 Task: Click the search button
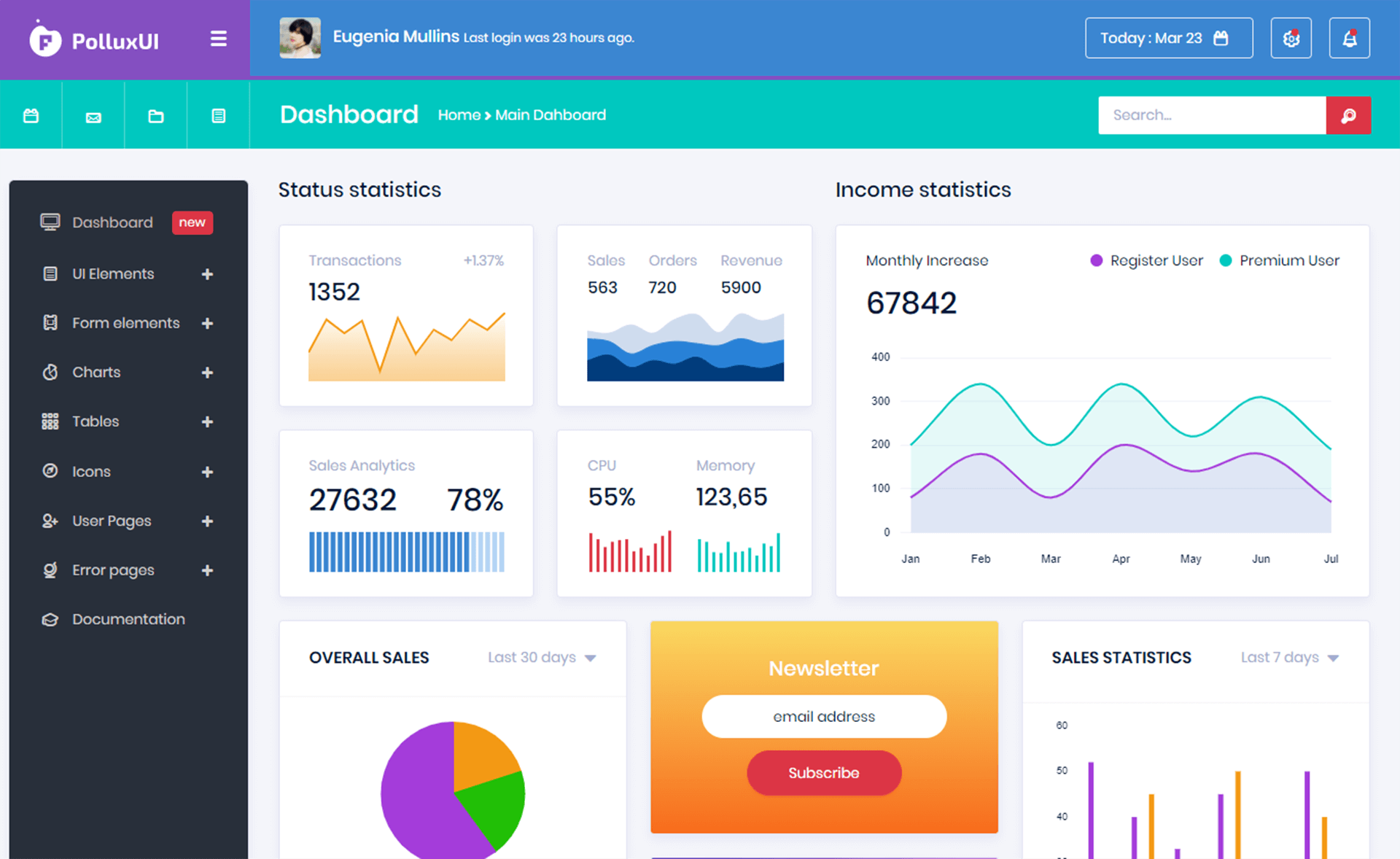click(x=1350, y=115)
